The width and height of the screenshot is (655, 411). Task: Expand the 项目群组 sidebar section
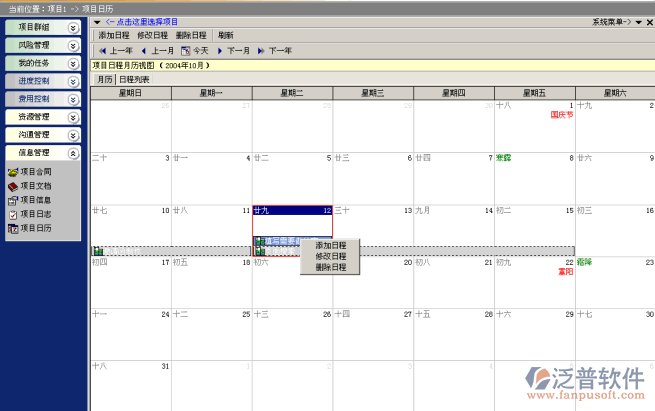[x=72, y=27]
